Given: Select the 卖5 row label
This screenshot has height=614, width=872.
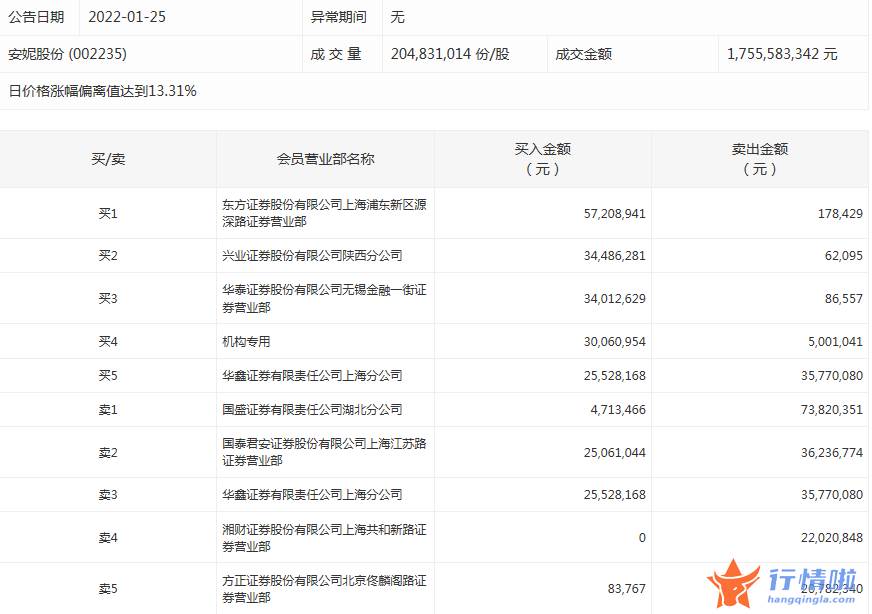Looking at the screenshot, I should tap(108, 589).
